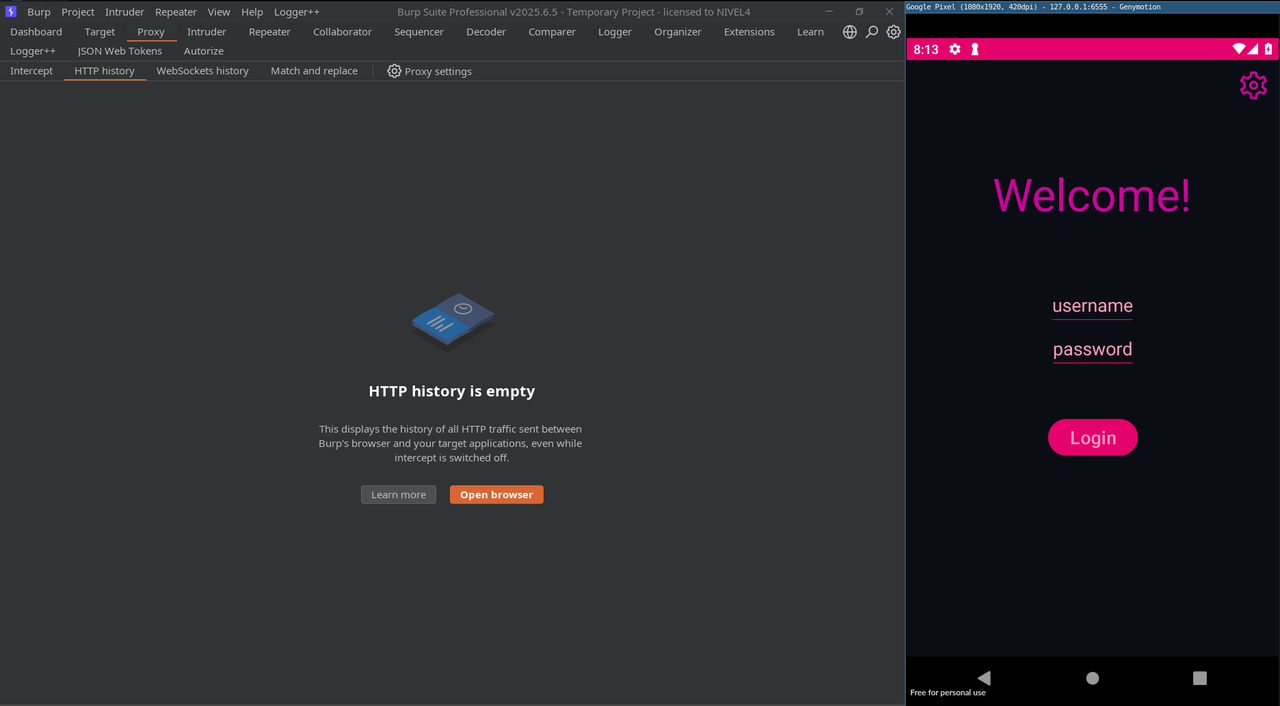The width and height of the screenshot is (1280, 706).
Task: Open the Project menu
Action: pyautogui.click(x=78, y=12)
